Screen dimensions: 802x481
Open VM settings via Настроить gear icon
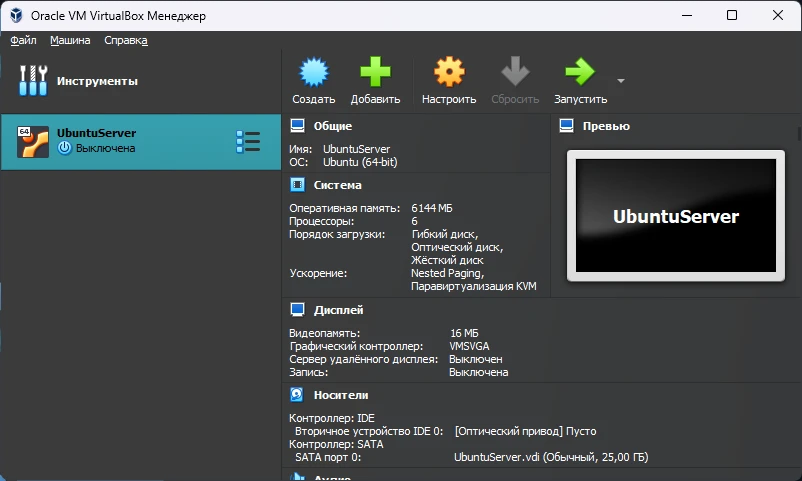pos(449,72)
